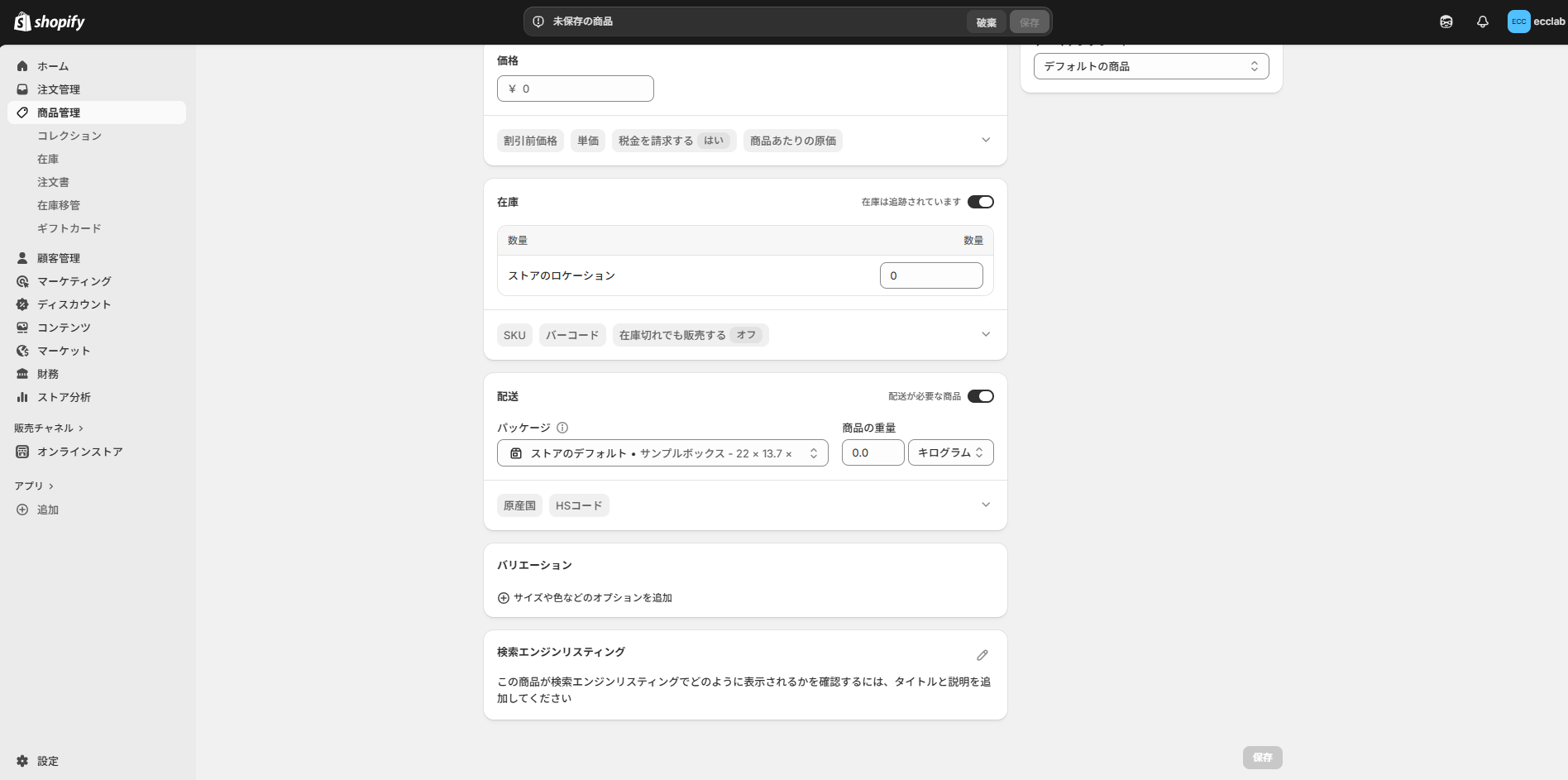1568x780 pixels.
Task: Open the キログラム weight unit dropdown
Action: pyautogui.click(x=950, y=452)
